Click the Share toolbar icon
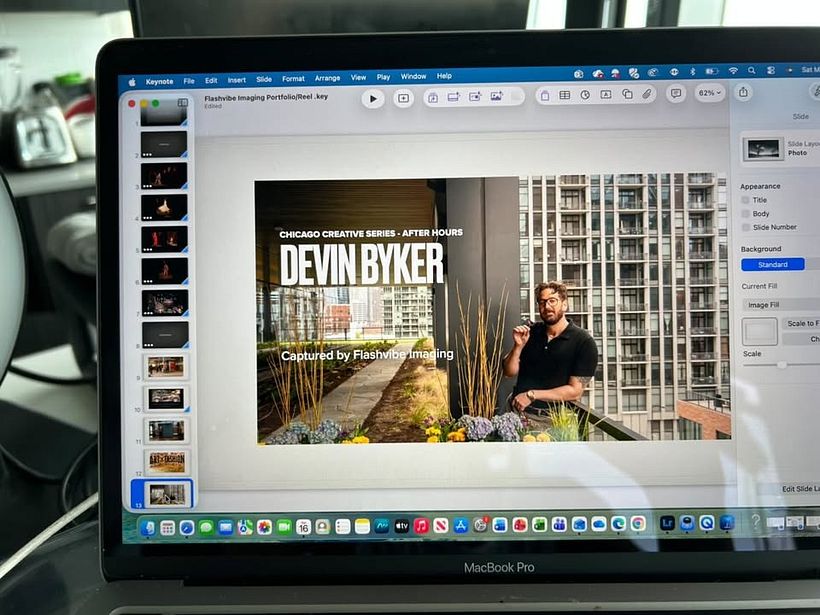This screenshot has height=615, width=820. [743, 93]
